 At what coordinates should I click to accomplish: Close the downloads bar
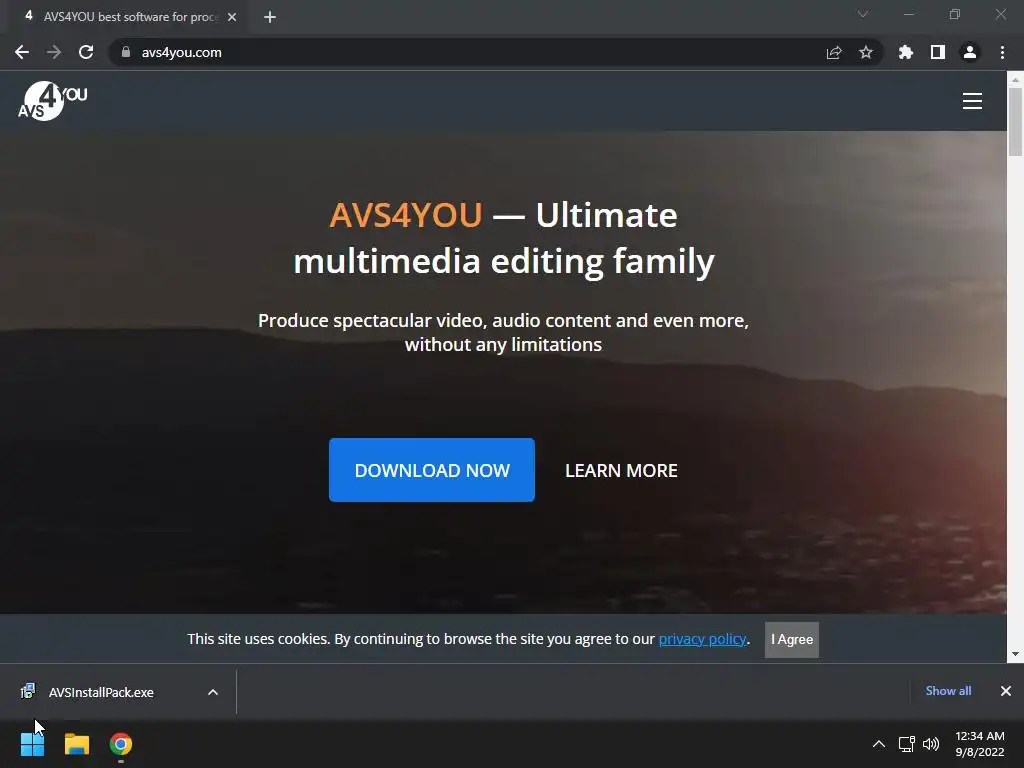click(1006, 691)
